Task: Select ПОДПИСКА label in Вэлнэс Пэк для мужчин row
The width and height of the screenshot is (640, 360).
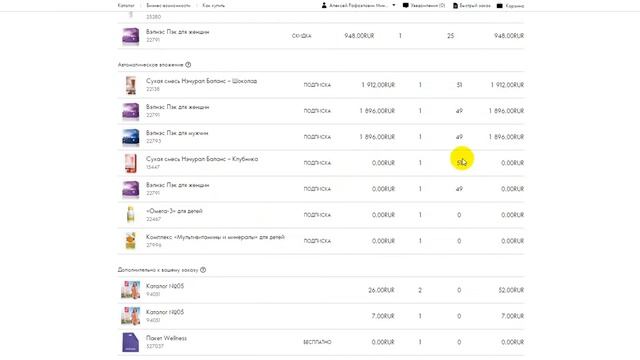Action: (317, 137)
